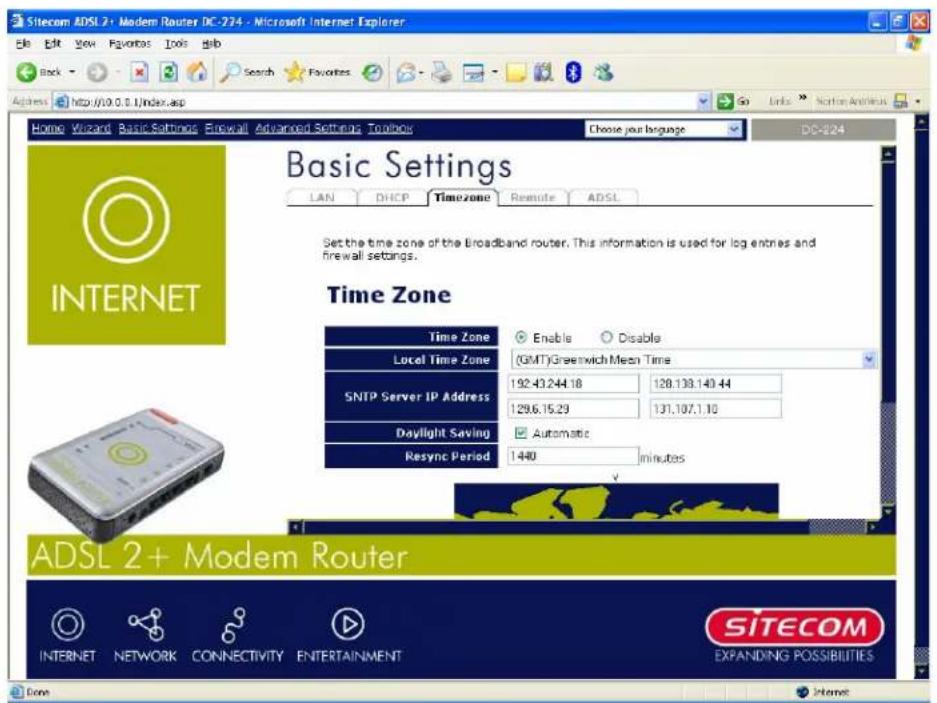Viewport: 937px width, 703px height.
Task: Go back with the Back arrow icon
Action: (x=26, y=72)
